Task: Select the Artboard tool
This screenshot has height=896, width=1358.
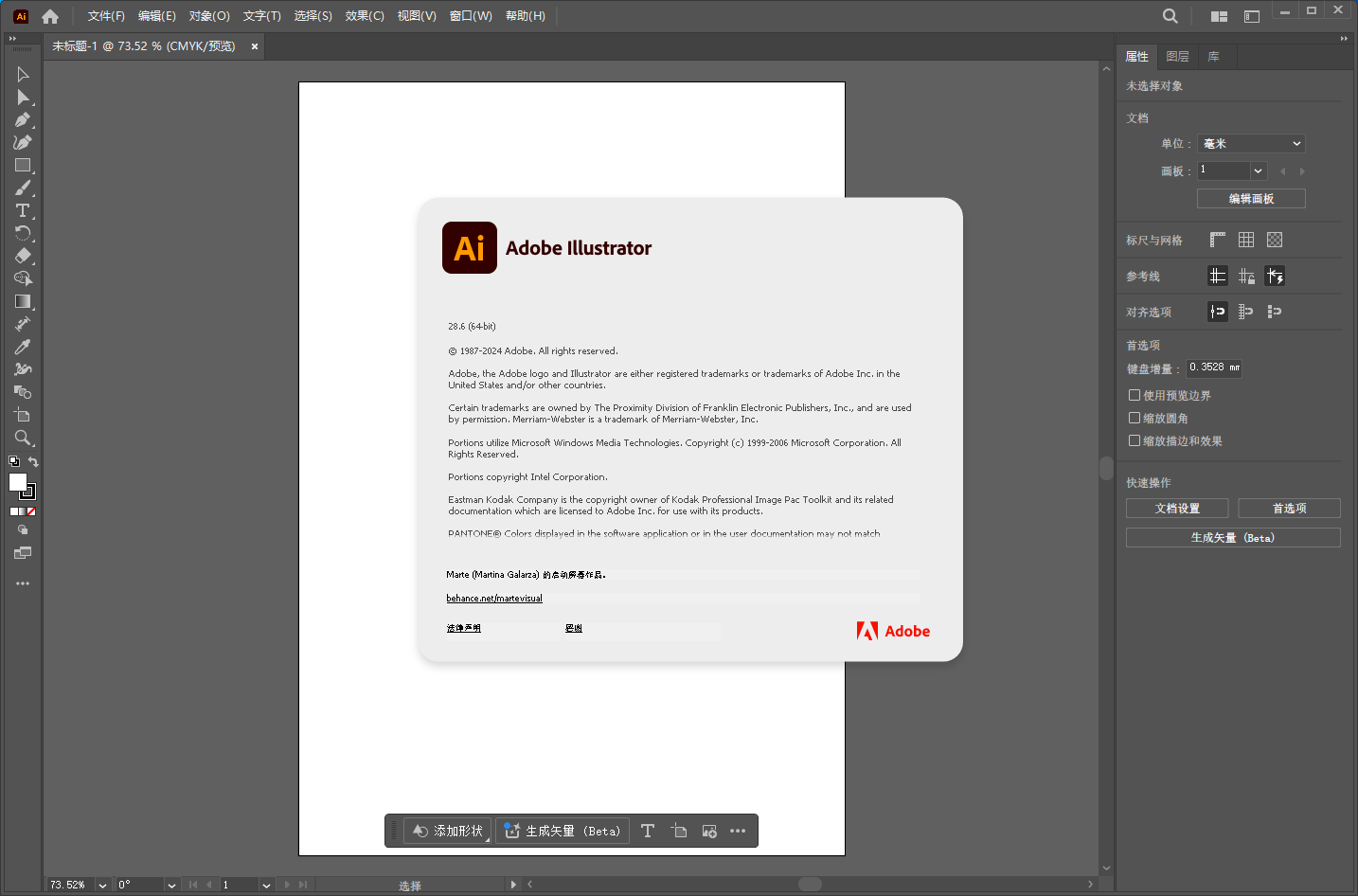Action: (23, 415)
